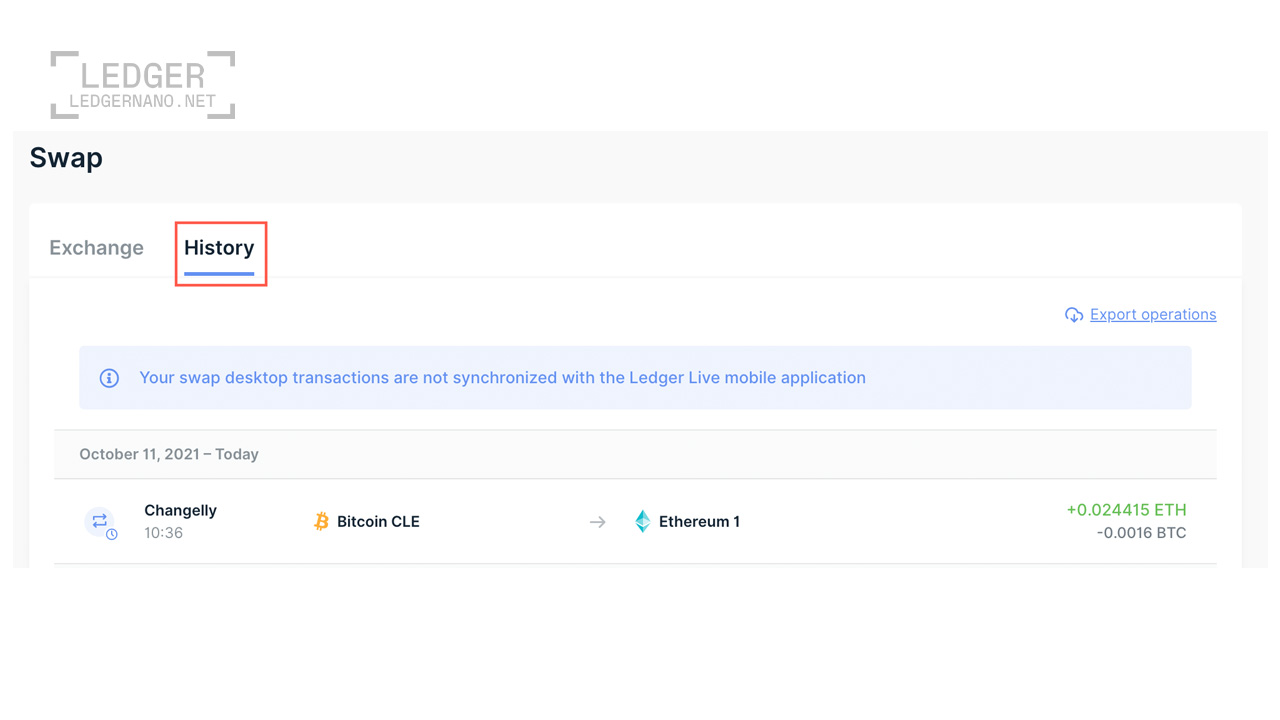The width and height of the screenshot is (1280, 720).
Task: Click the Ethereum logo icon
Action: 642,521
